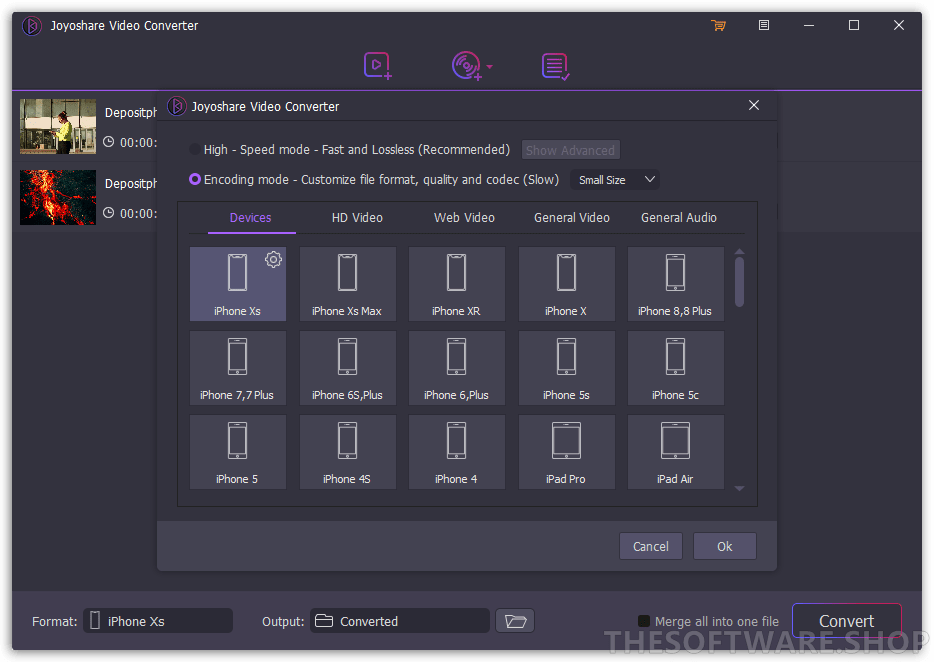Select the iPhone XR device preset
Screen dimensions: 934x662
point(456,283)
